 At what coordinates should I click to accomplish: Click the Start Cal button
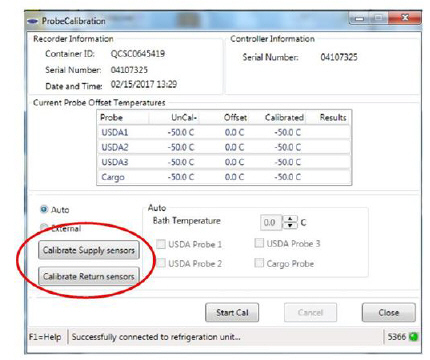(232, 312)
